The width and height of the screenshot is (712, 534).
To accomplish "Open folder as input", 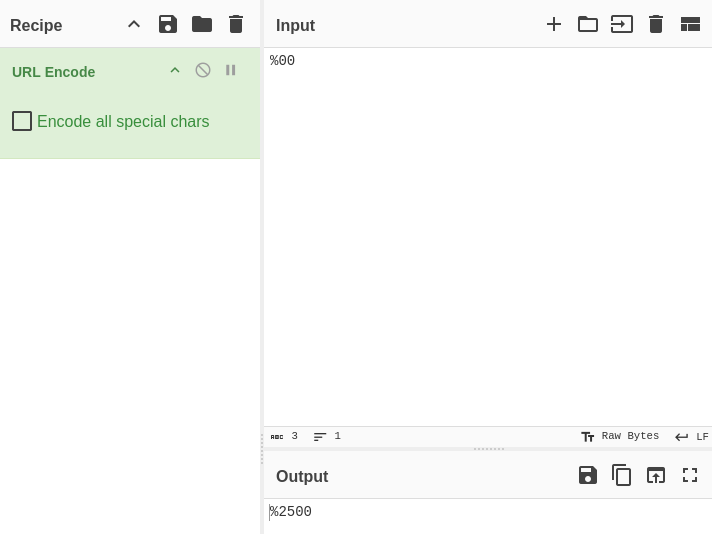I will (588, 24).
